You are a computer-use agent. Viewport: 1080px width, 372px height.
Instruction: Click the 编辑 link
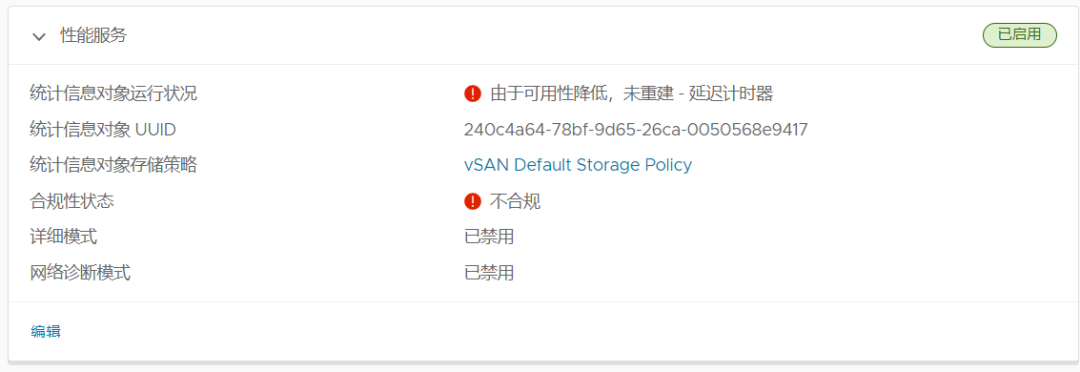(45, 331)
